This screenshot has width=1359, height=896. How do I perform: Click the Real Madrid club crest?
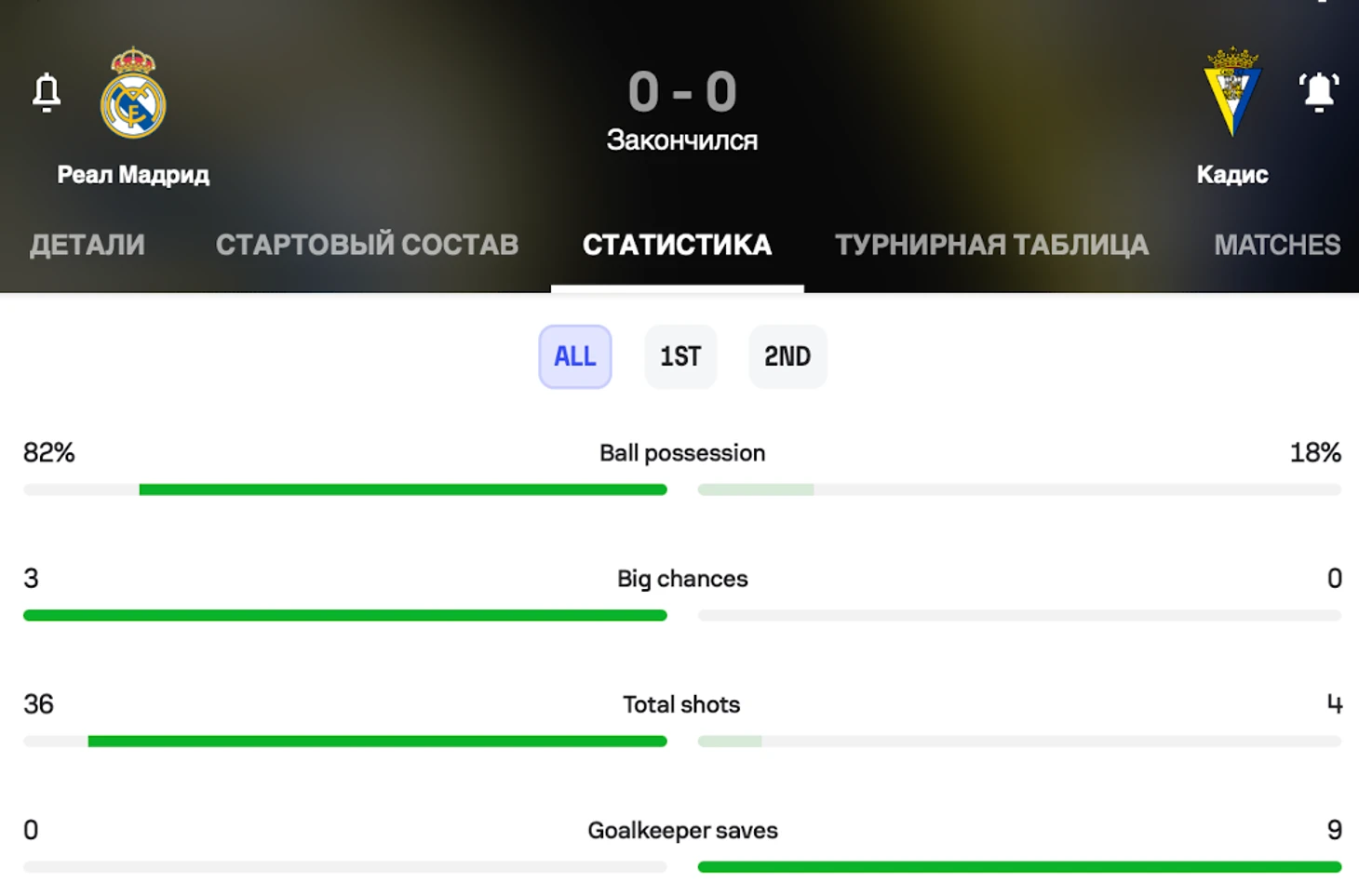tap(133, 94)
